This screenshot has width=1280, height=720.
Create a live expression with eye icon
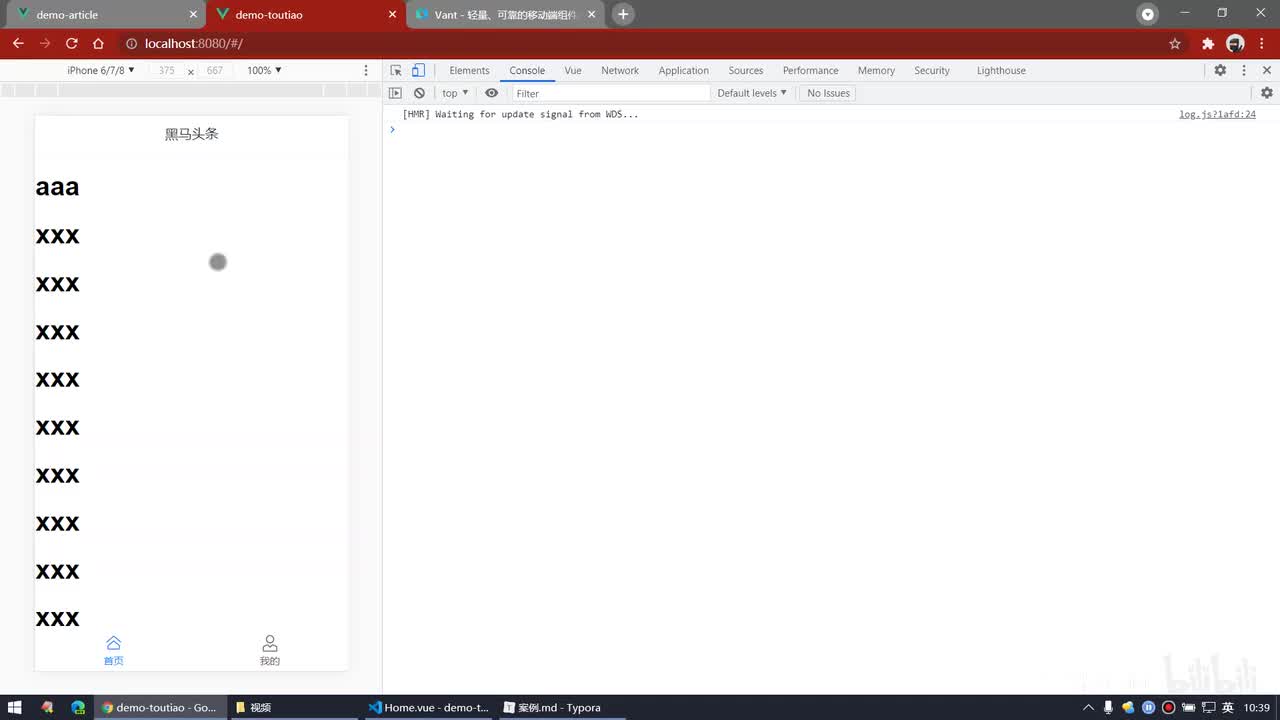point(491,93)
